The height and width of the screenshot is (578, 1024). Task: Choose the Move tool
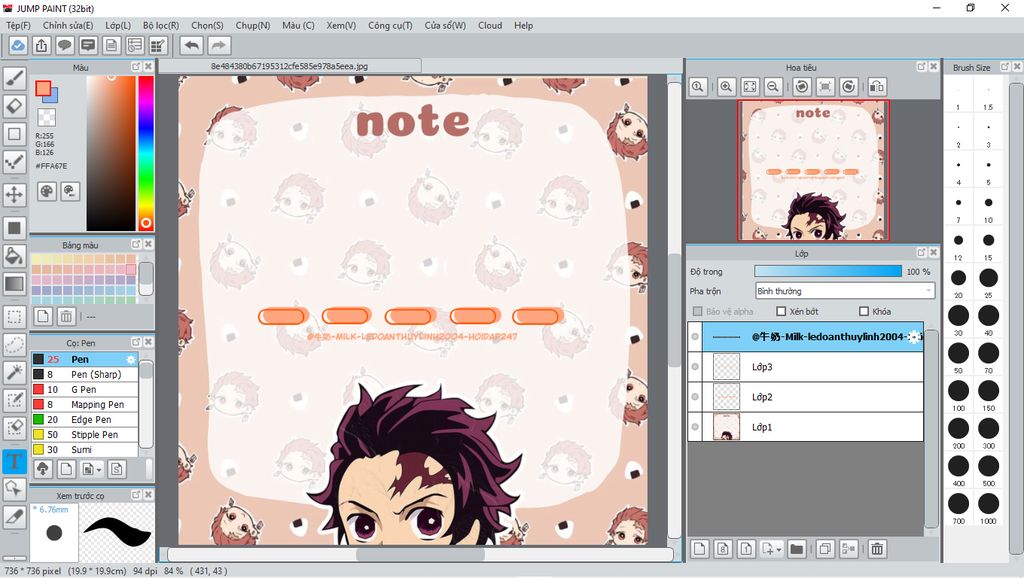(14, 194)
